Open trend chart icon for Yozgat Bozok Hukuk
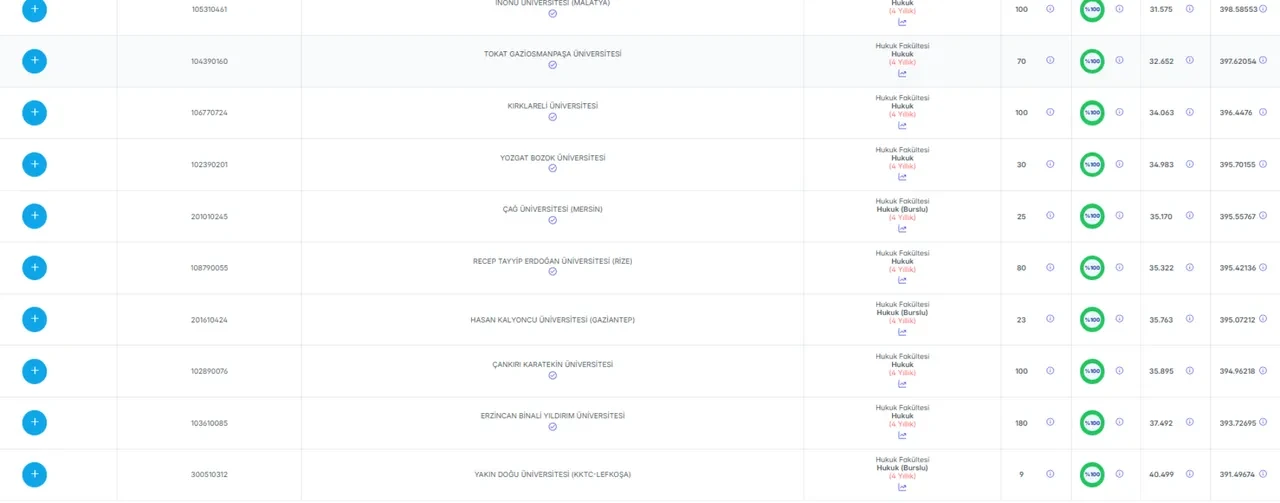1280x503 pixels. pos(902,177)
